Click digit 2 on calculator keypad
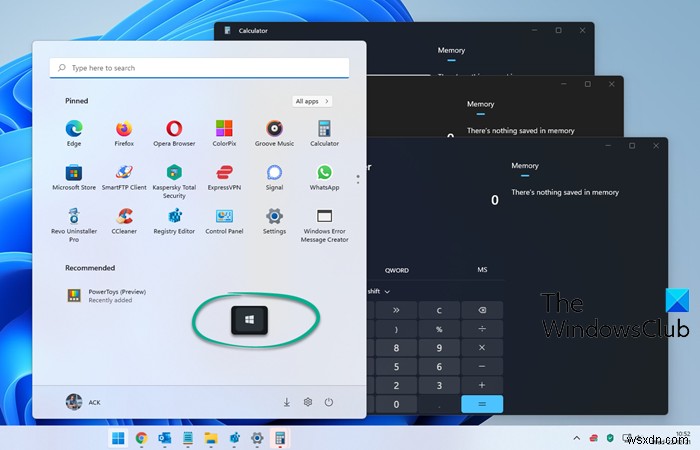700x450 pixels. pos(396,385)
